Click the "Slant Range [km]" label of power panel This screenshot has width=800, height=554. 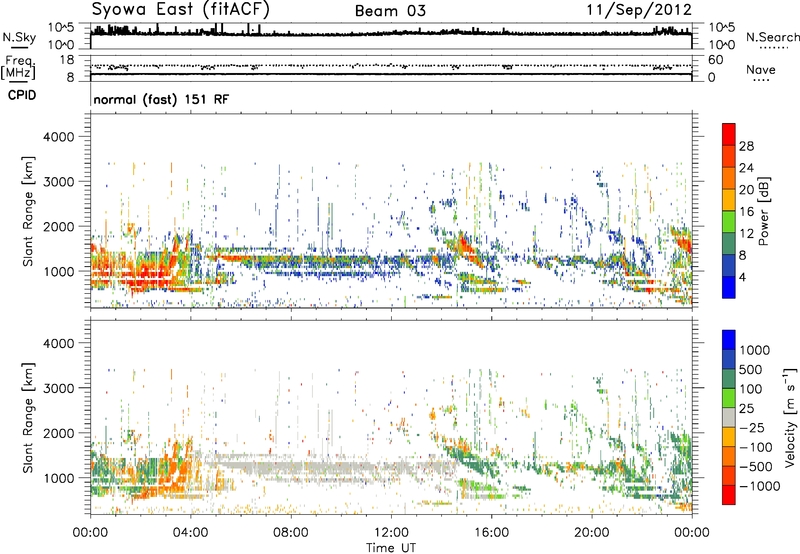coord(28,211)
